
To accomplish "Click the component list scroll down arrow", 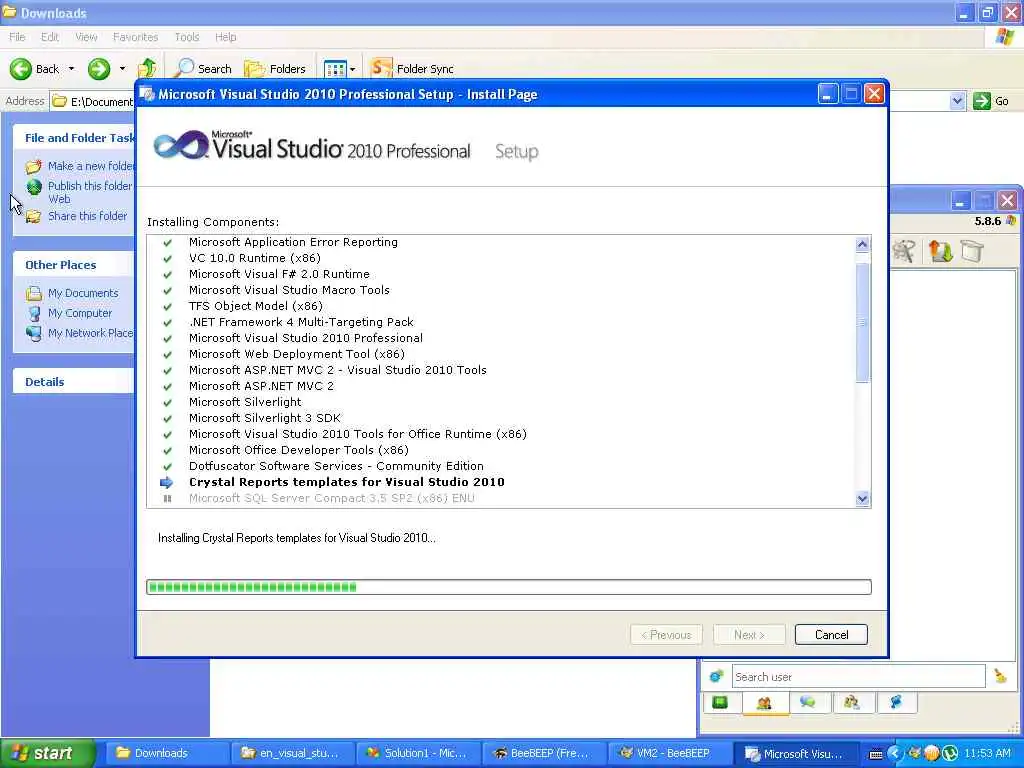I will [862, 499].
